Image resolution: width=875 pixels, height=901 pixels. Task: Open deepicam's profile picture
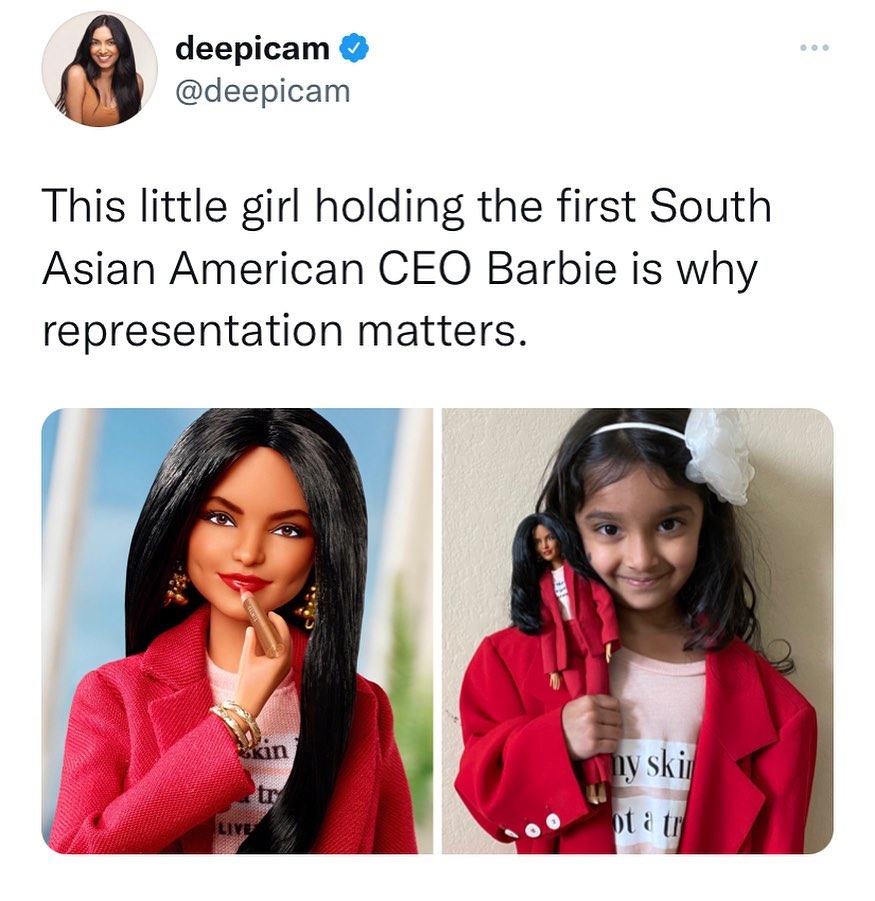click(99, 68)
